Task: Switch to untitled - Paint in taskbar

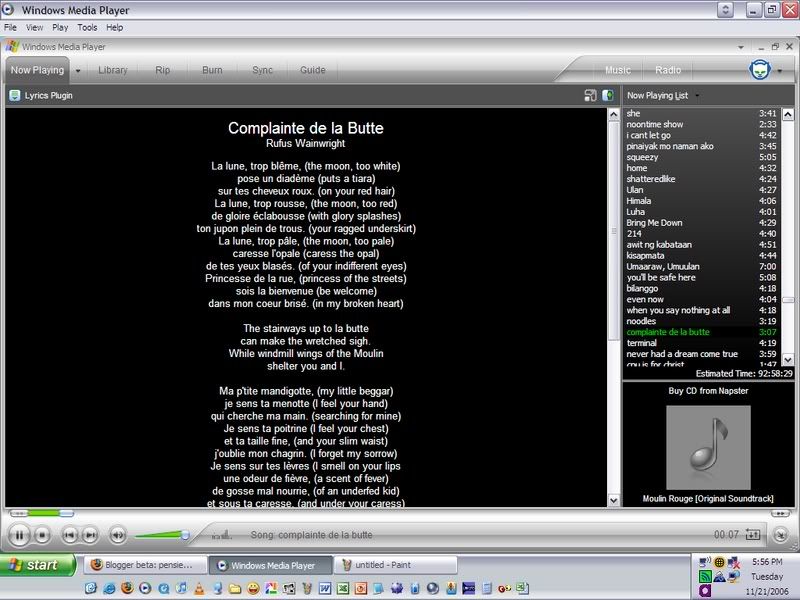Action: click(x=394, y=565)
